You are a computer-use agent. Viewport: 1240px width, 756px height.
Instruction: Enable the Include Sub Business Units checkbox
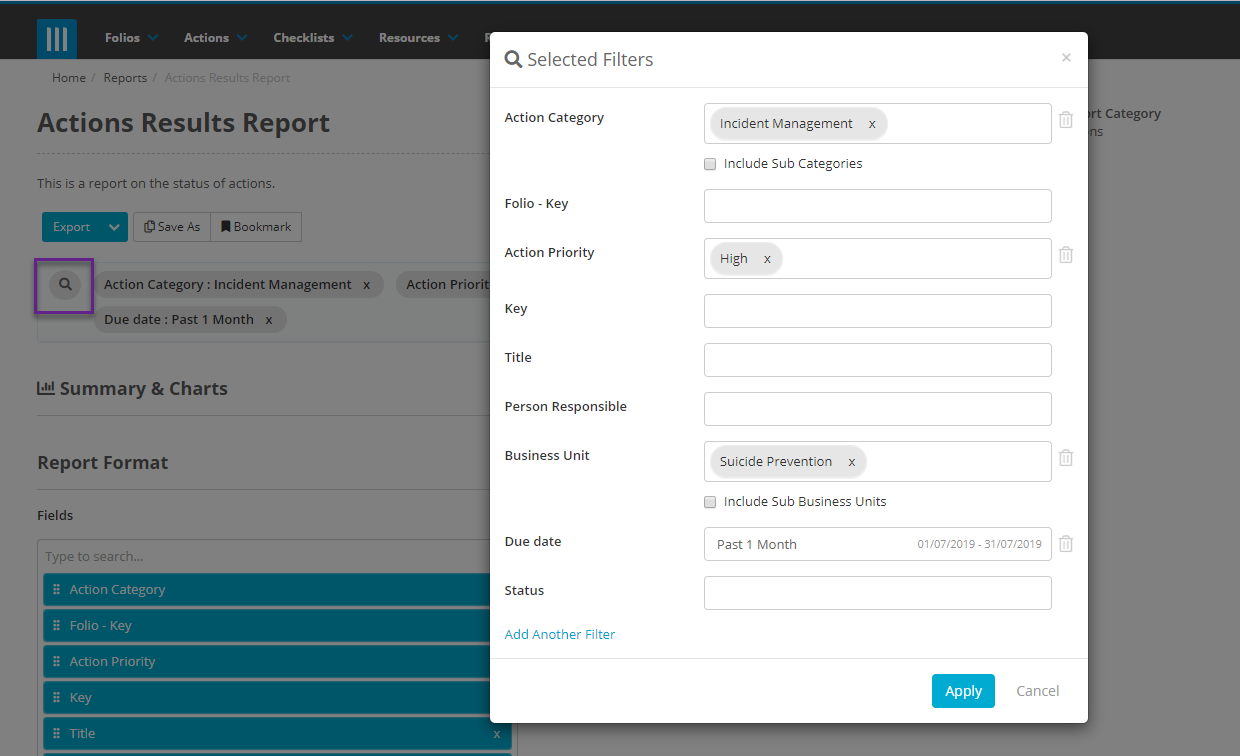pyautogui.click(x=710, y=501)
